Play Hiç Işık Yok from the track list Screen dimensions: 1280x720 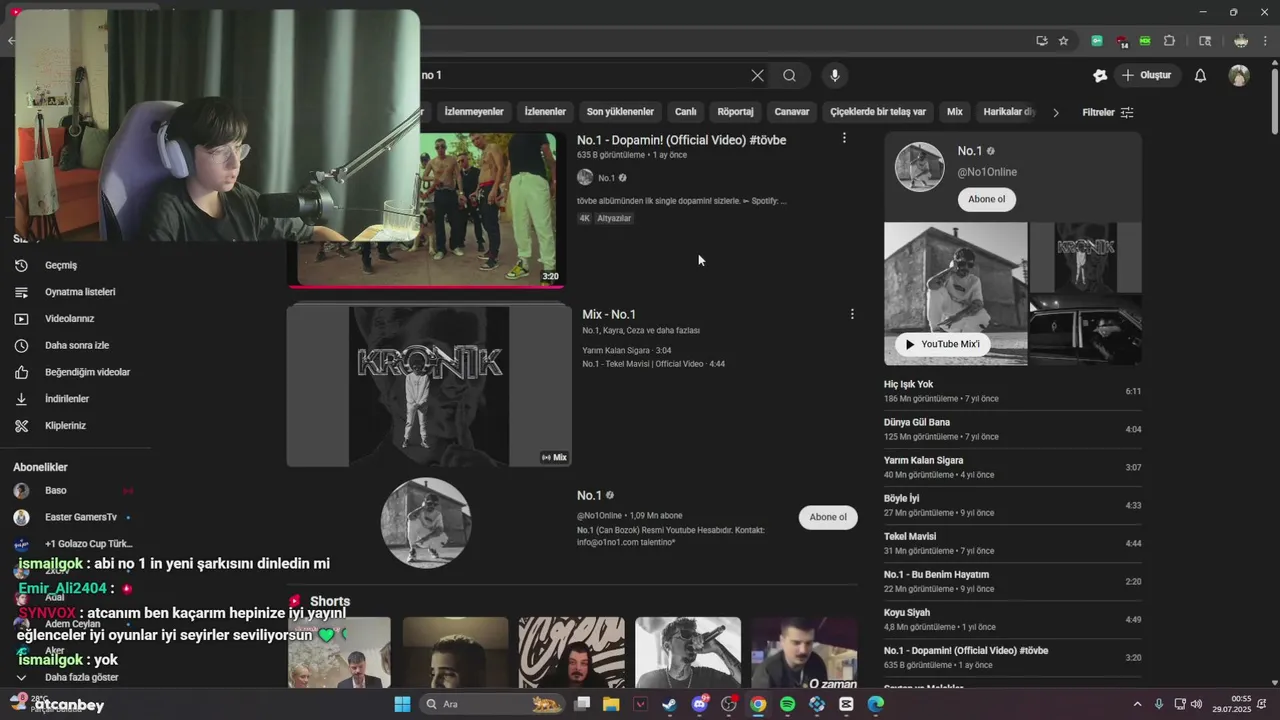pos(1012,391)
